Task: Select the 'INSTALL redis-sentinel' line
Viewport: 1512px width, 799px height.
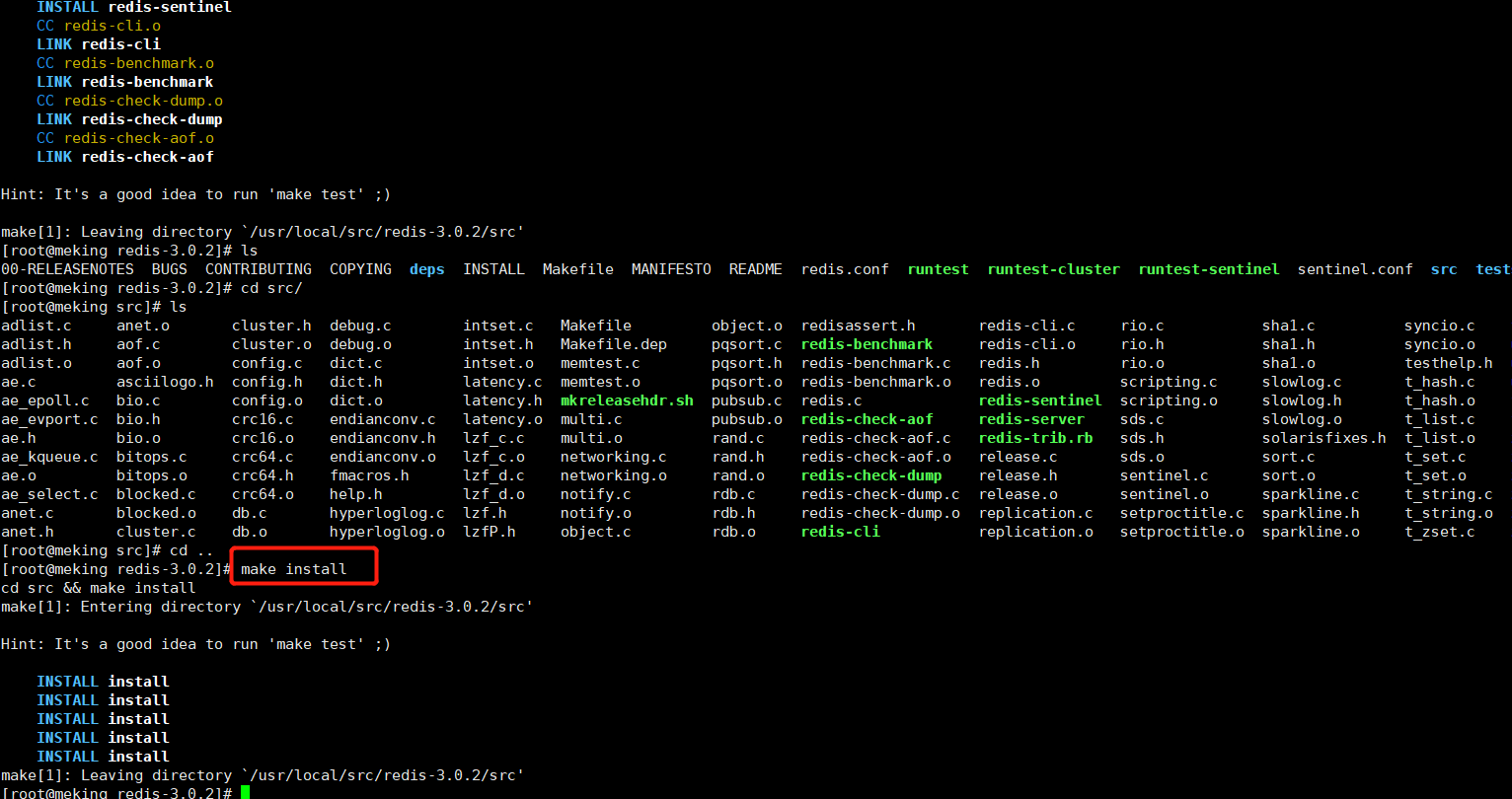Action: pos(134,7)
